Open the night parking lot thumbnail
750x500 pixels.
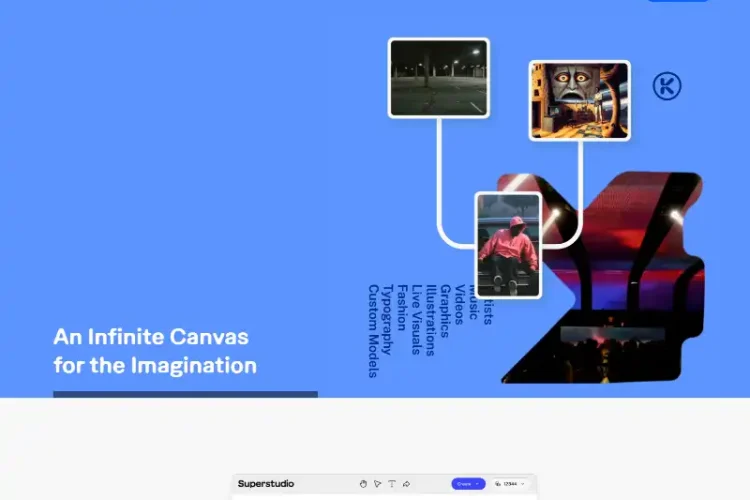(439, 78)
